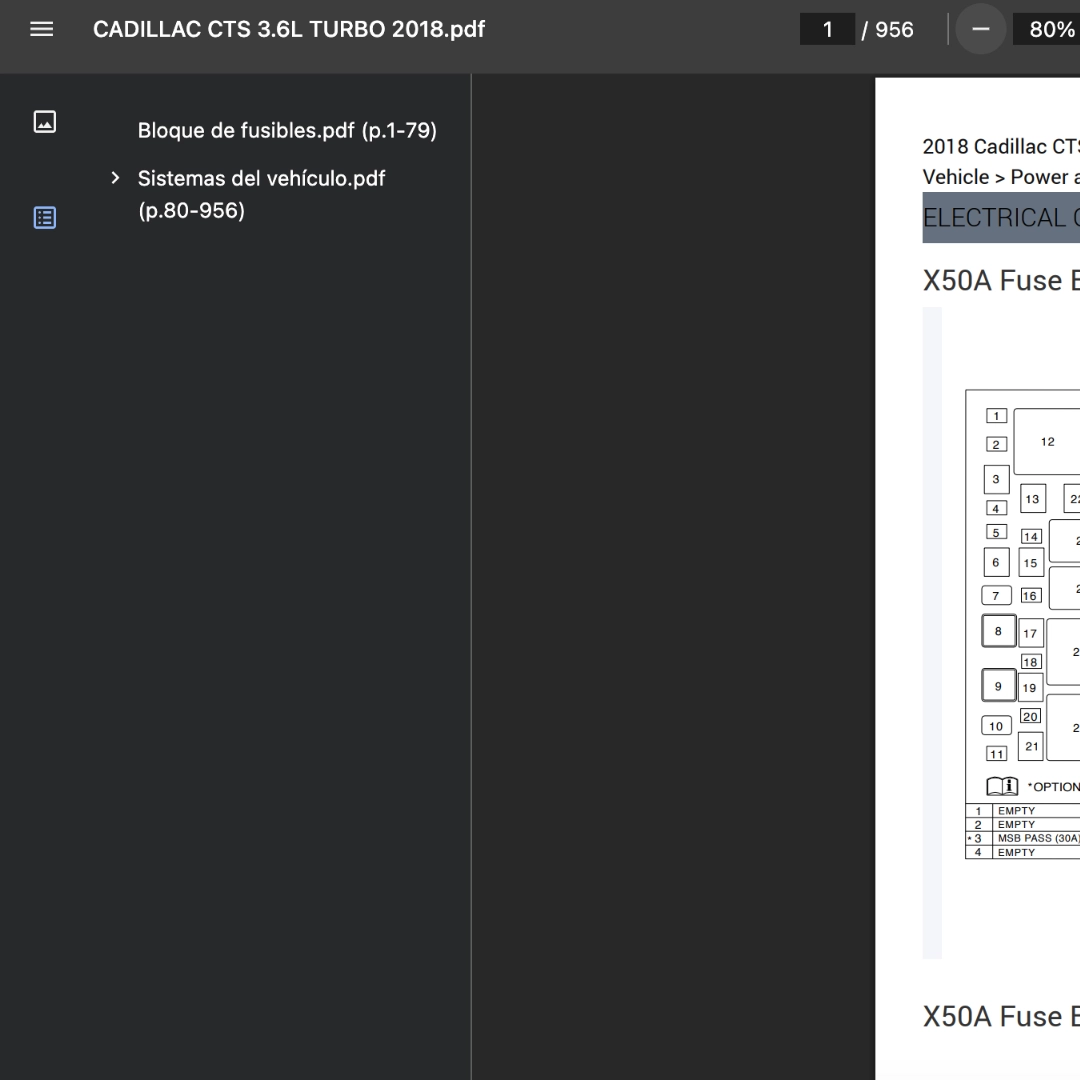Click fuse position 7 in diagram
This screenshot has width=1080, height=1080.
pos(996,596)
